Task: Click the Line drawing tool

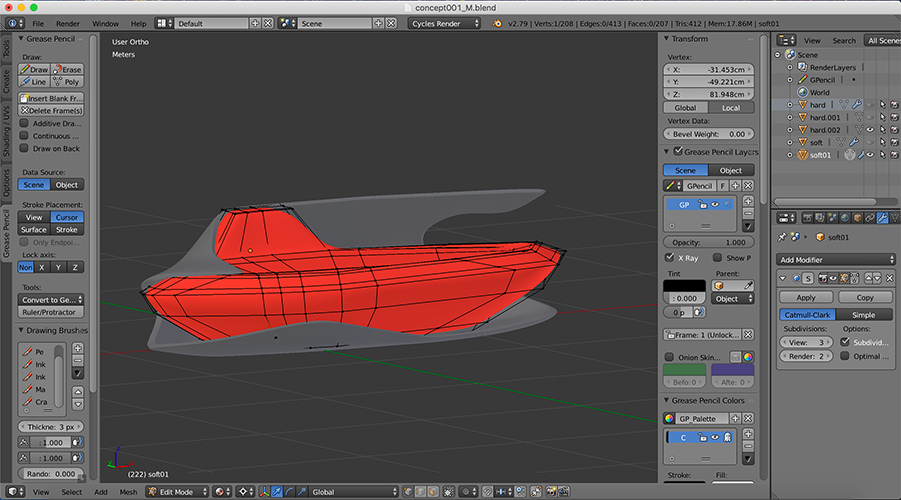Action: pos(35,82)
